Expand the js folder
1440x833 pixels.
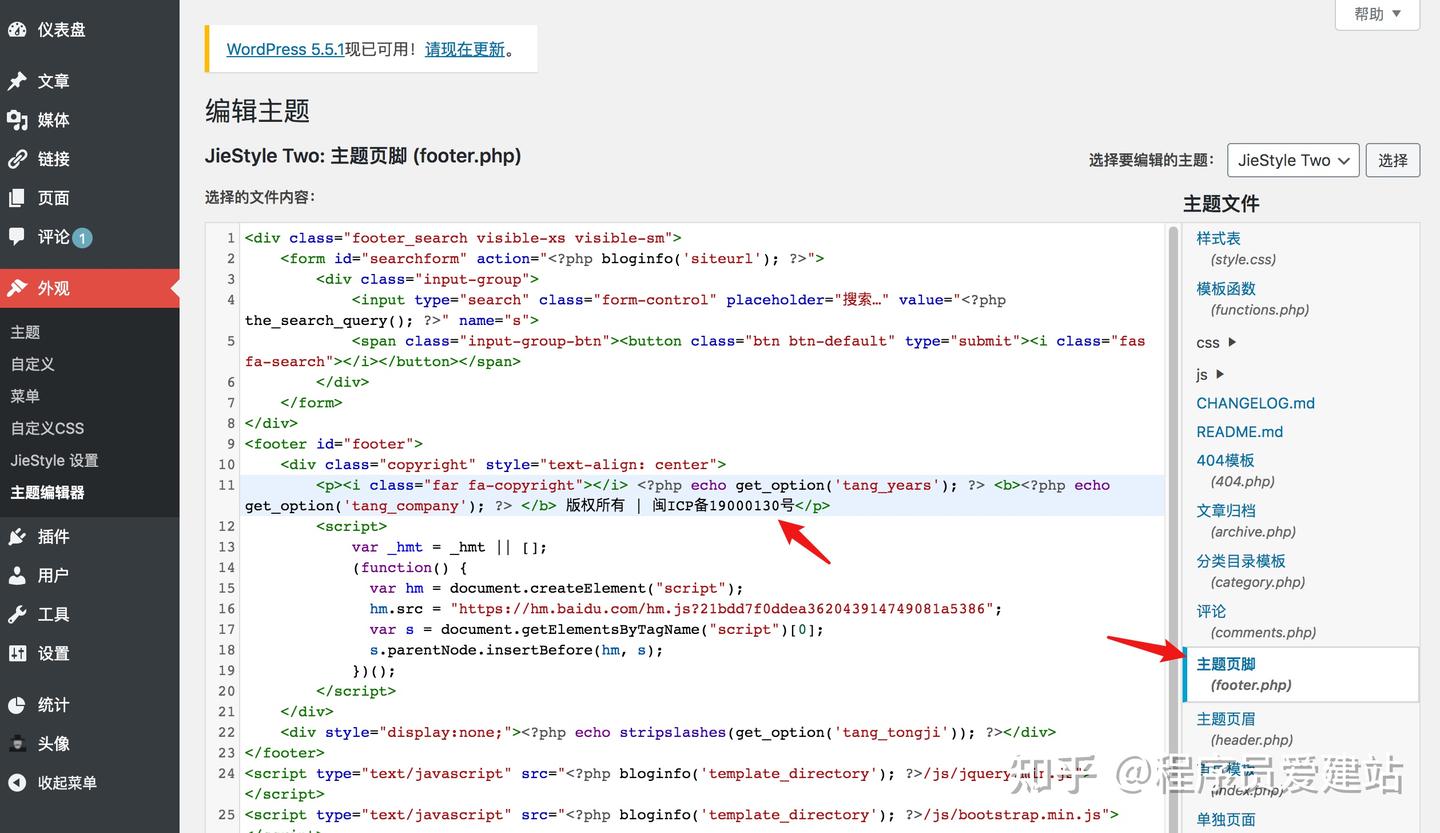1210,374
